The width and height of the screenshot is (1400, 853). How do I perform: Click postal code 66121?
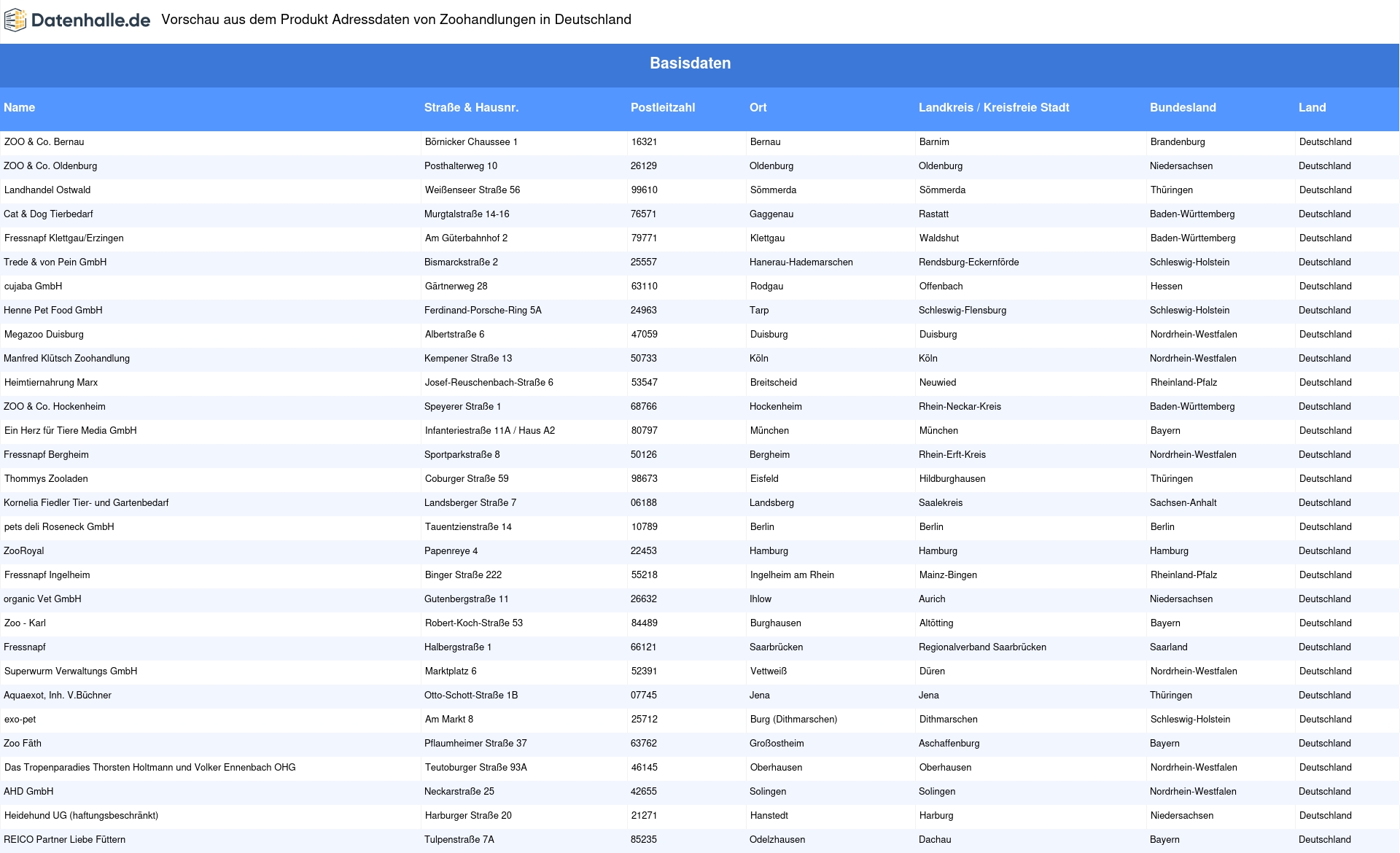pos(644,647)
